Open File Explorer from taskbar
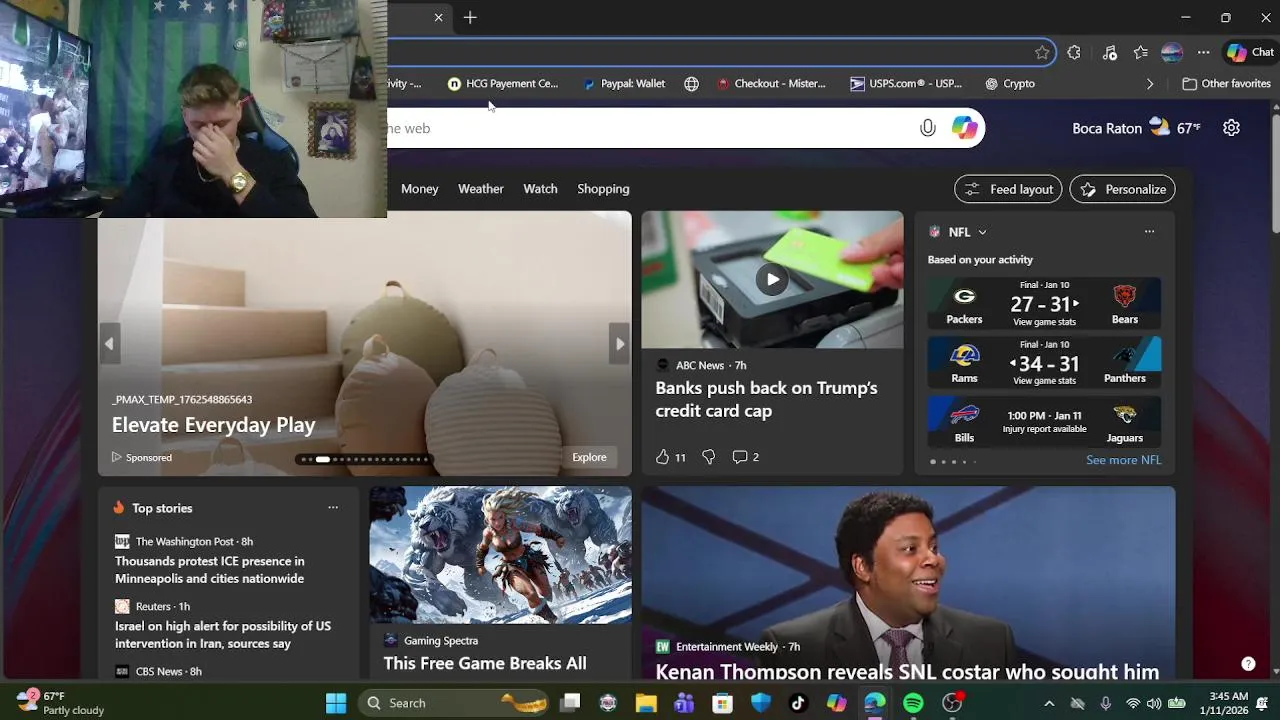Viewport: 1280px width, 720px height. click(x=646, y=703)
